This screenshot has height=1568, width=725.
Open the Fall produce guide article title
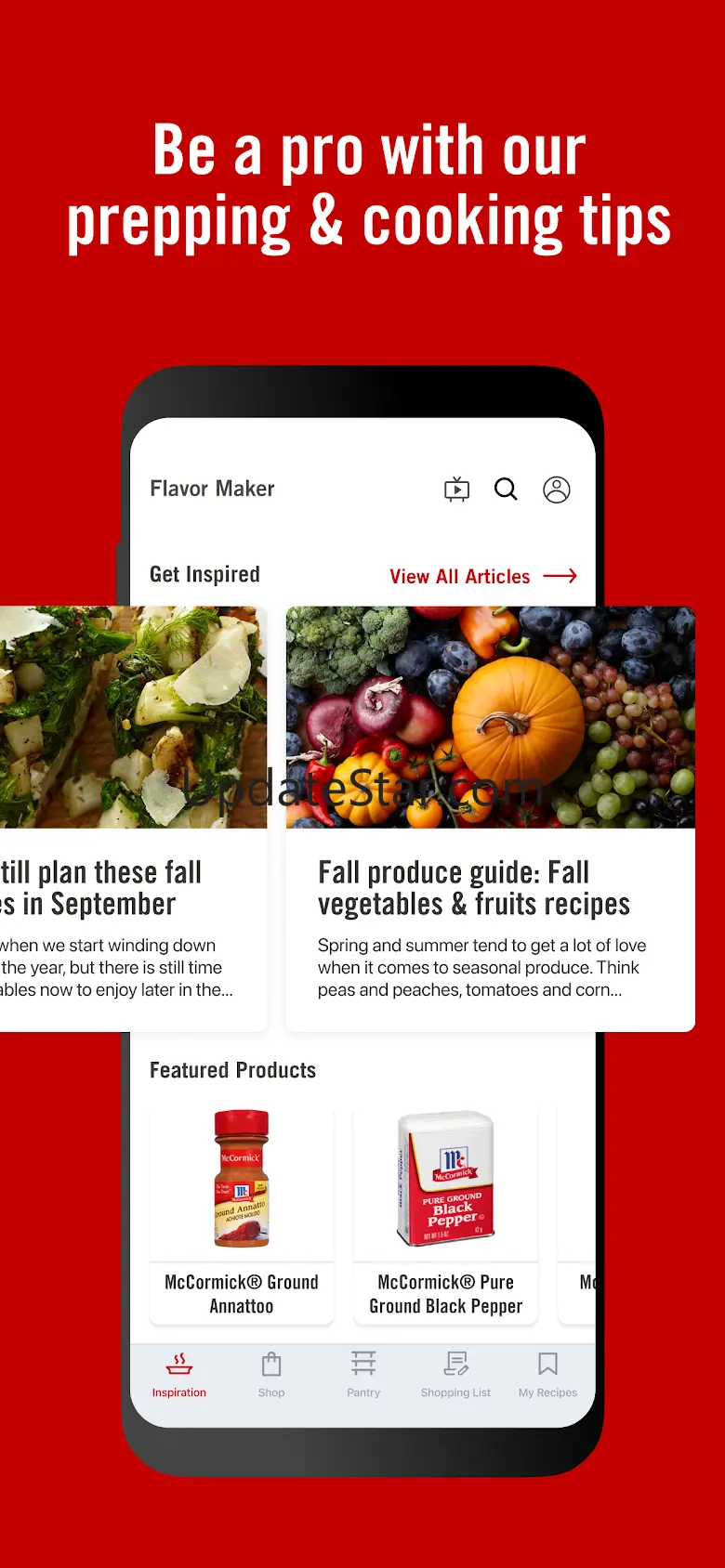tap(474, 888)
